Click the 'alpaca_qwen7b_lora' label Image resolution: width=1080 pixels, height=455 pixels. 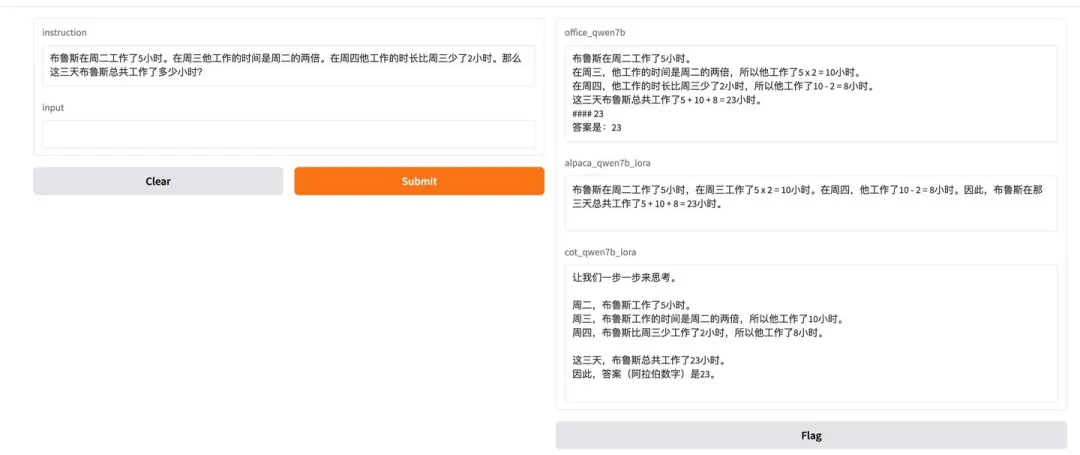pyautogui.click(x=608, y=163)
